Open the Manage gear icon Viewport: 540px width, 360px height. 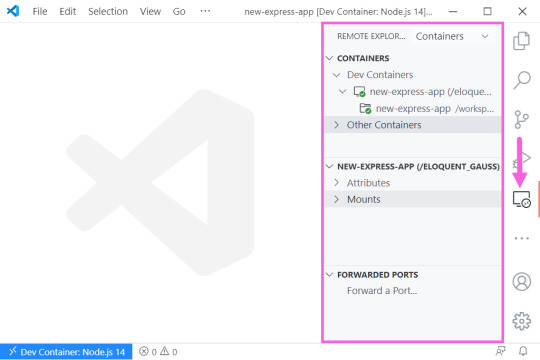(x=522, y=321)
